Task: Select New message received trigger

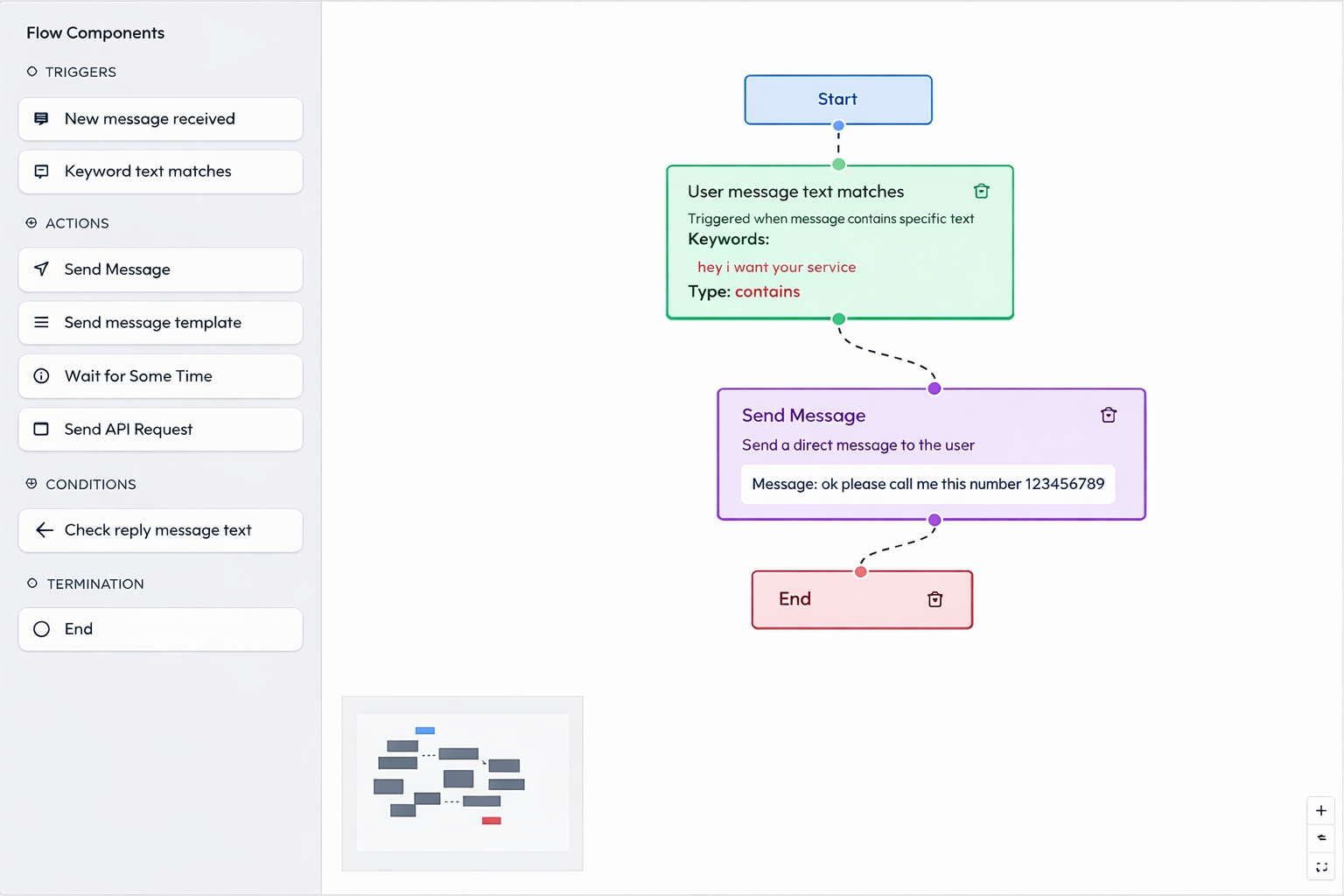Action: (160, 119)
